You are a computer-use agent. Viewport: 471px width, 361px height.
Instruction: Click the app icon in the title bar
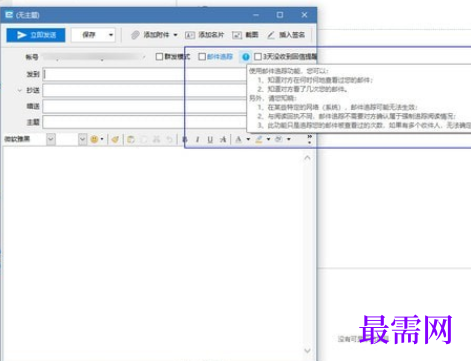click(9, 15)
